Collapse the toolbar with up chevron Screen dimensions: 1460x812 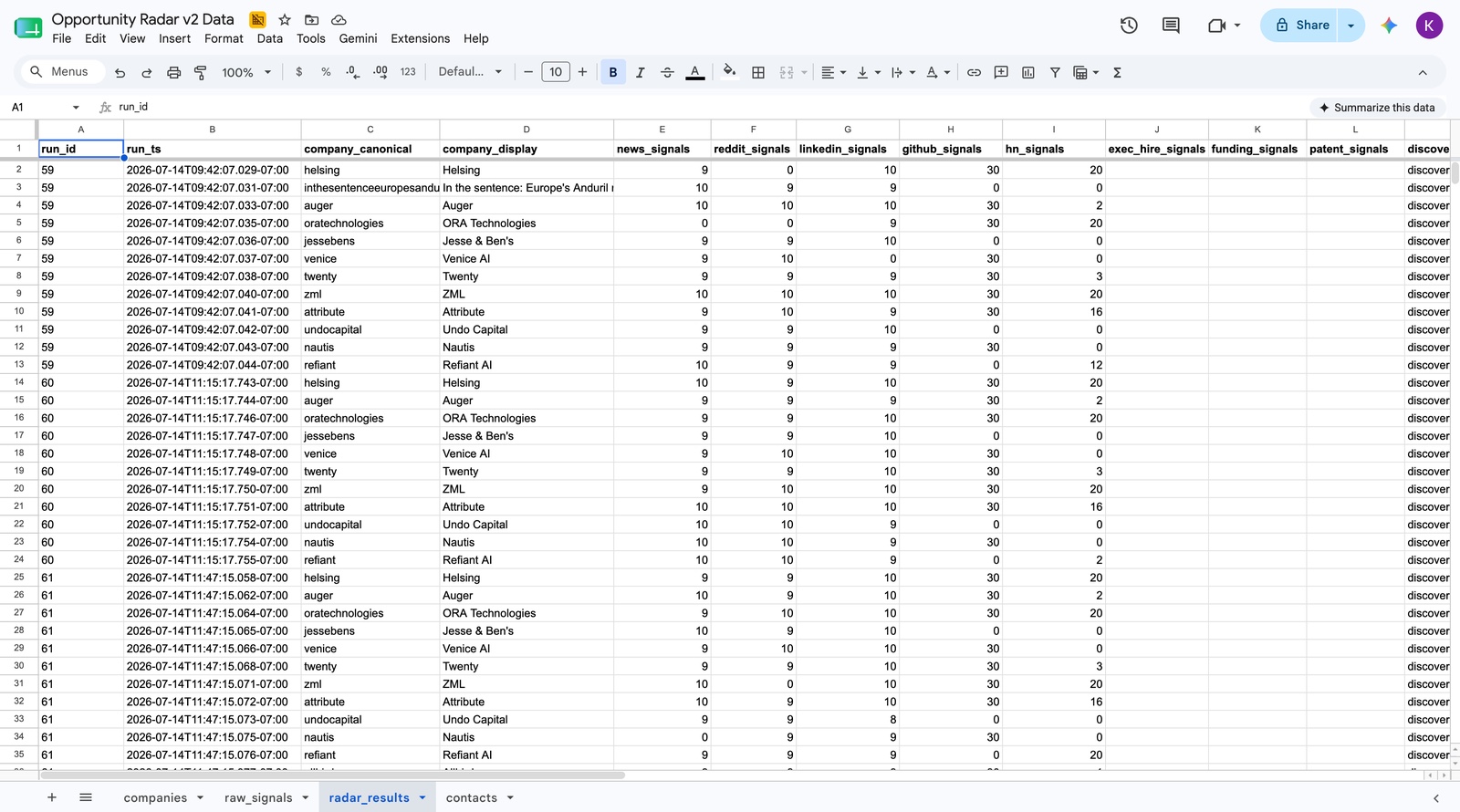tap(1423, 72)
